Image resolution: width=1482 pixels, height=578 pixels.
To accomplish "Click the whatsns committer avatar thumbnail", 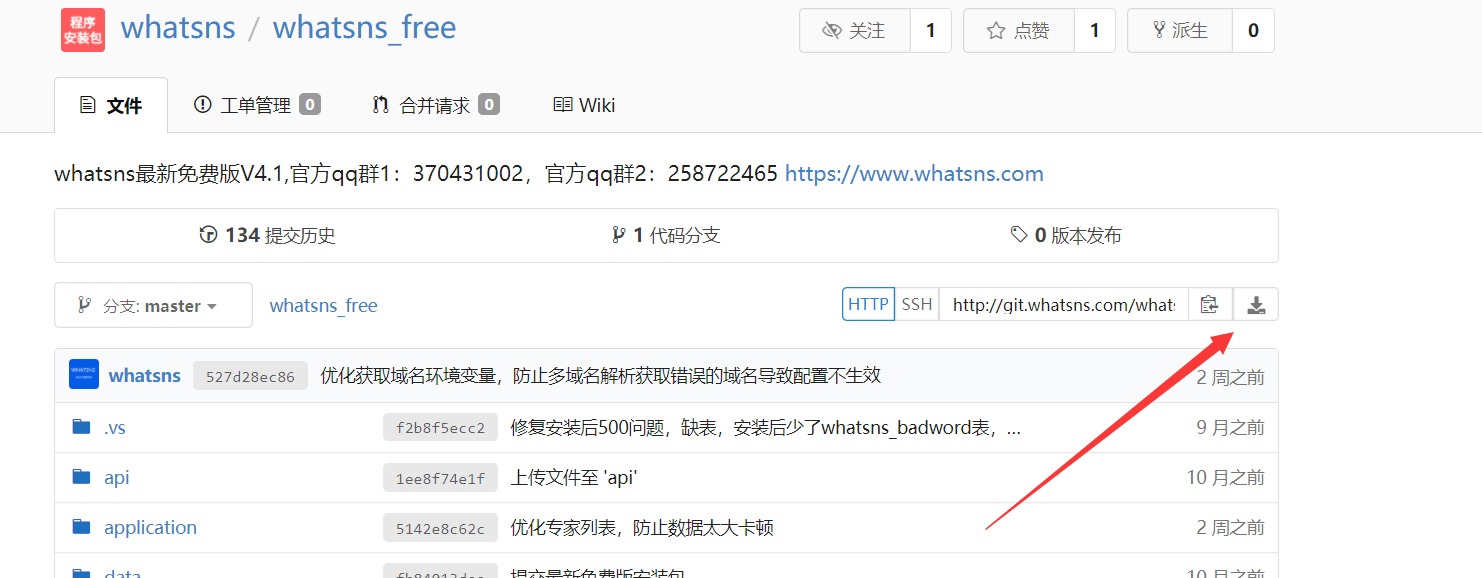I will click(x=84, y=375).
